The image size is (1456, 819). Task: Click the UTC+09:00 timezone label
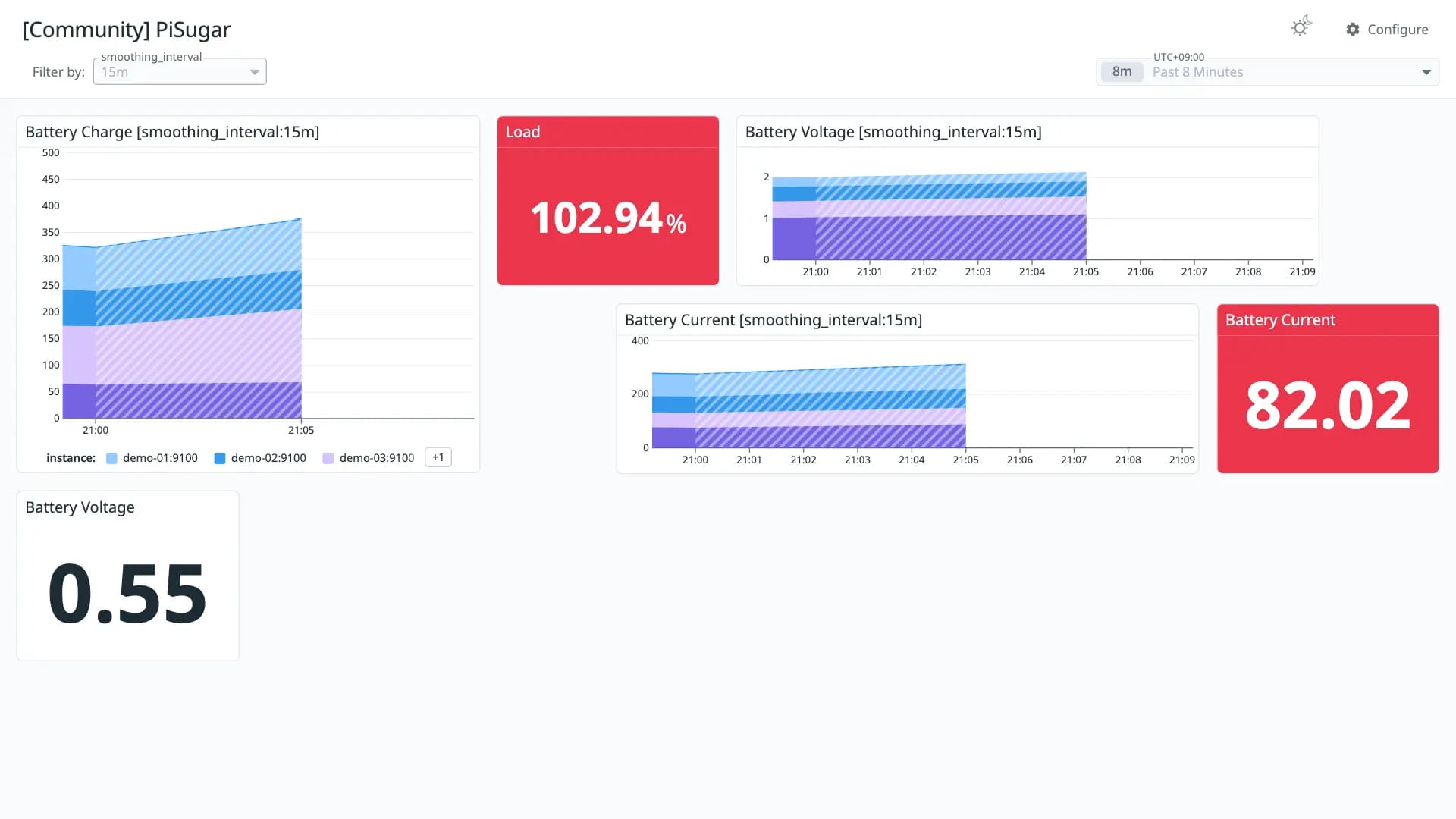point(1178,57)
